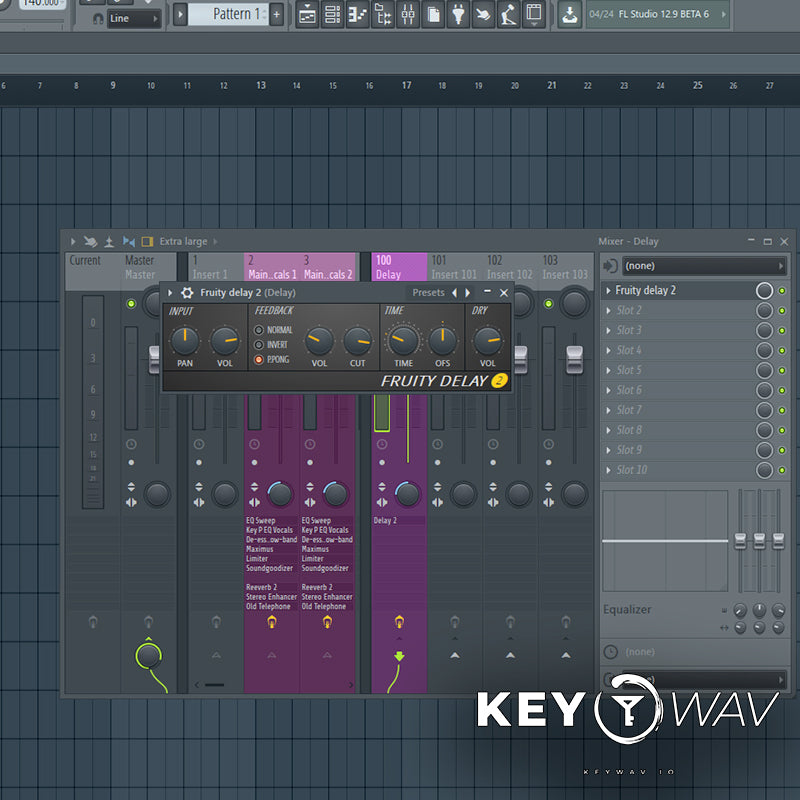Select the Delay mixer track 100
This screenshot has width=800, height=800.
398,267
